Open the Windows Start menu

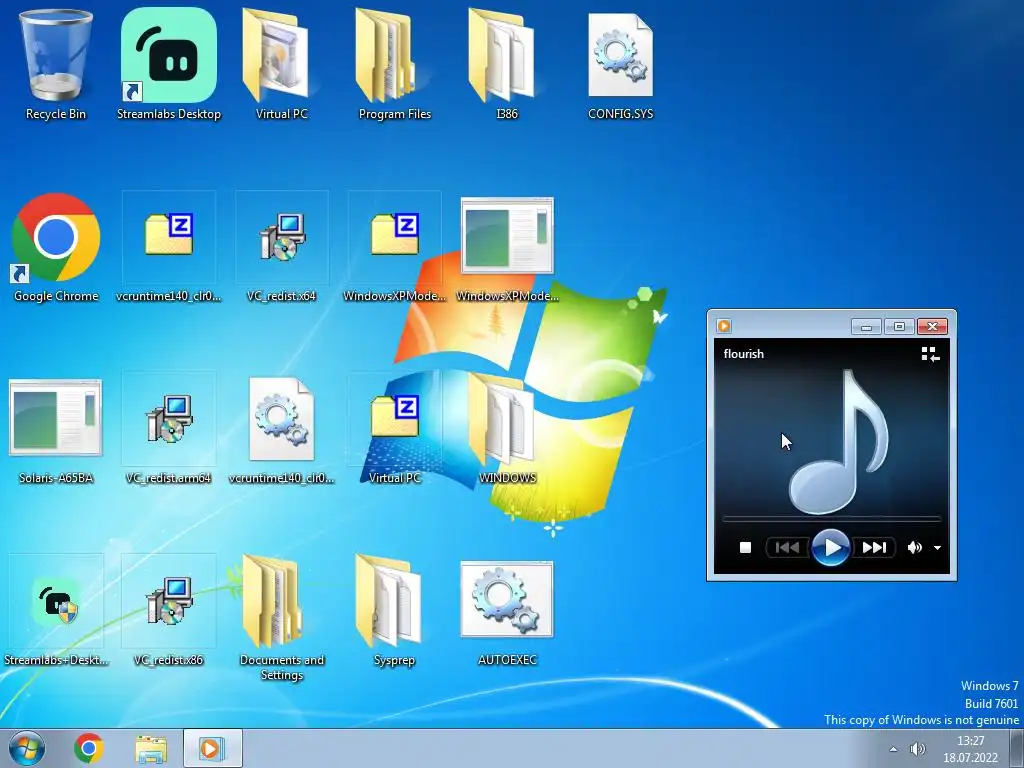click(x=27, y=748)
